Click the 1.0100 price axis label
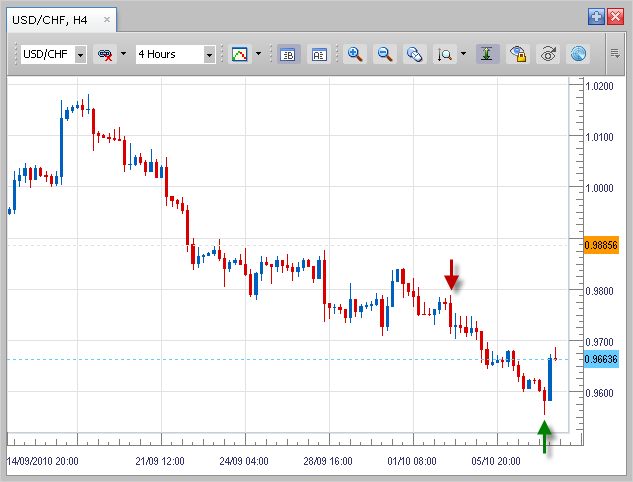Image resolution: width=633 pixels, height=482 pixels. (599, 137)
